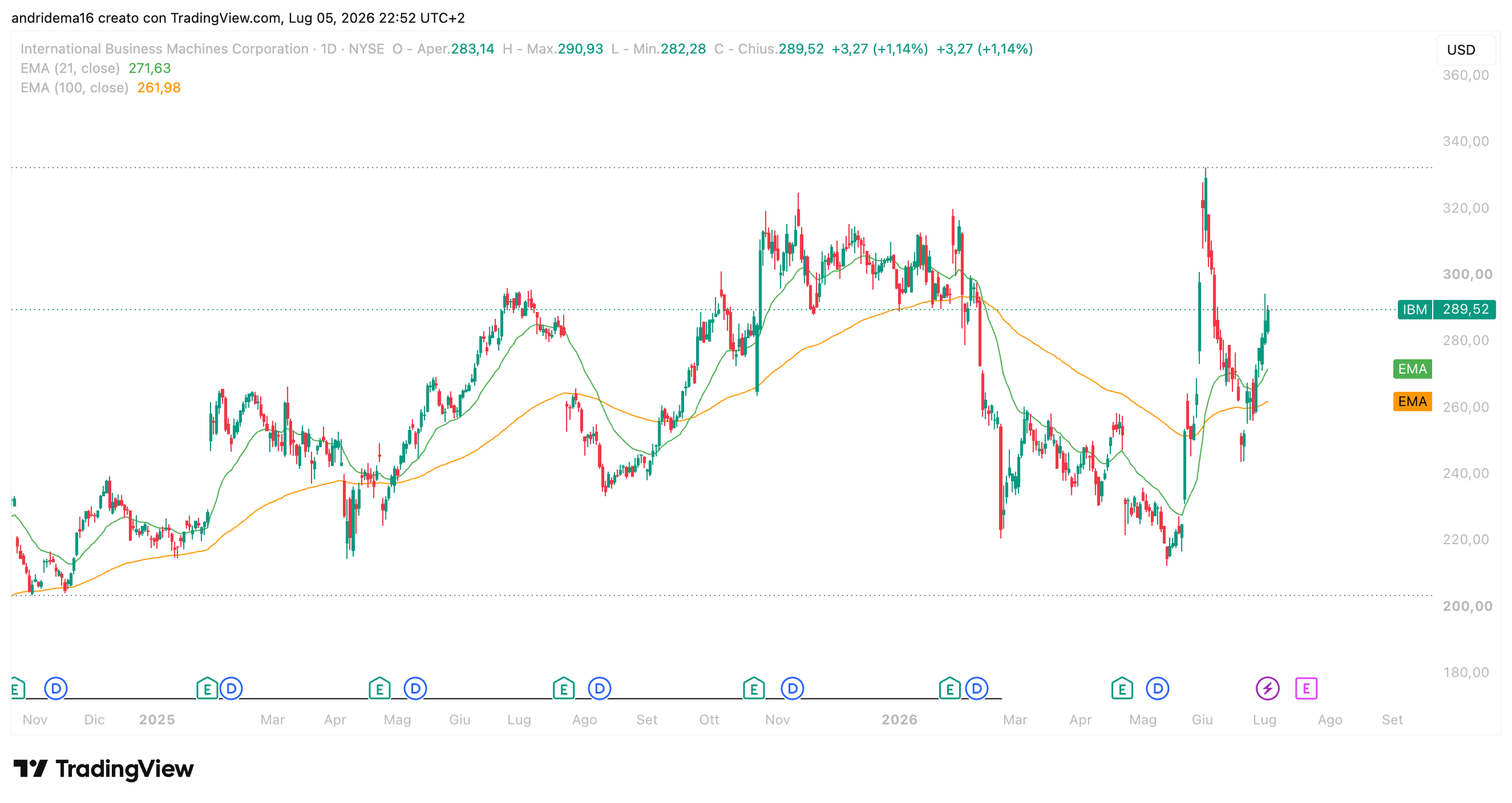Click the purple lightning event marker
Image resolution: width=1512 pixels, height=803 pixels.
pos(1268,688)
